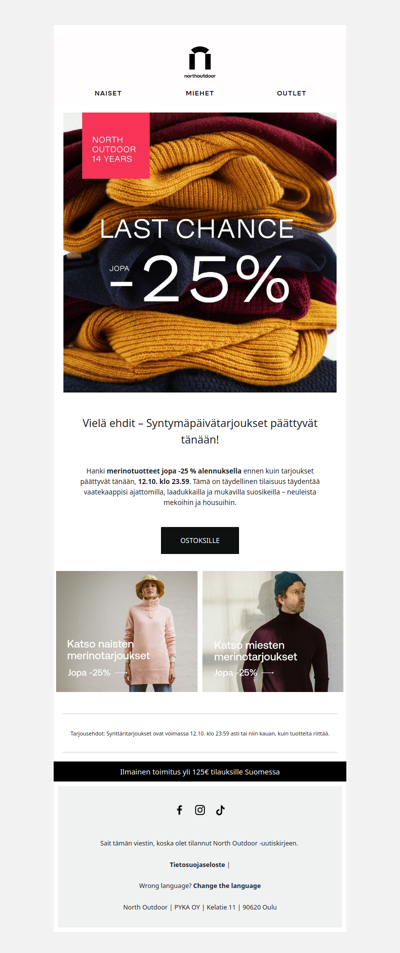Click the Ilmainen toimitus black banner
Image resolution: width=400 pixels, height=953 pixels.
click(x=200, y=771)
